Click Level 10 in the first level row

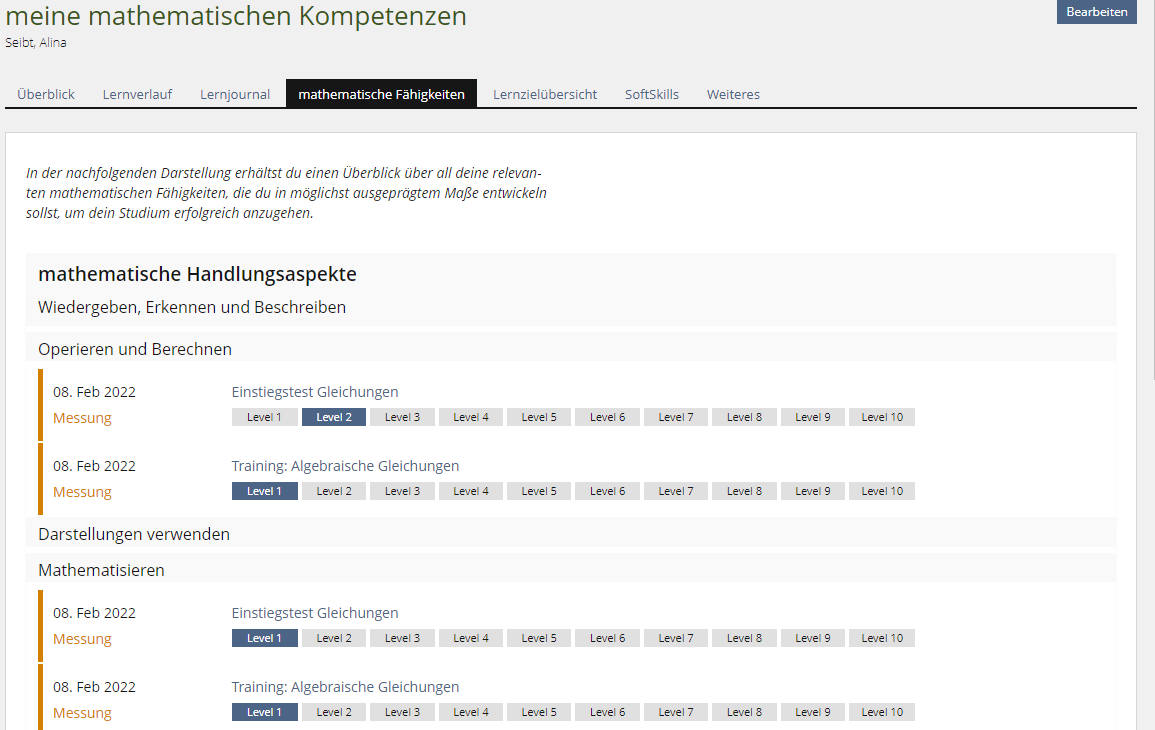pos(881,417)
